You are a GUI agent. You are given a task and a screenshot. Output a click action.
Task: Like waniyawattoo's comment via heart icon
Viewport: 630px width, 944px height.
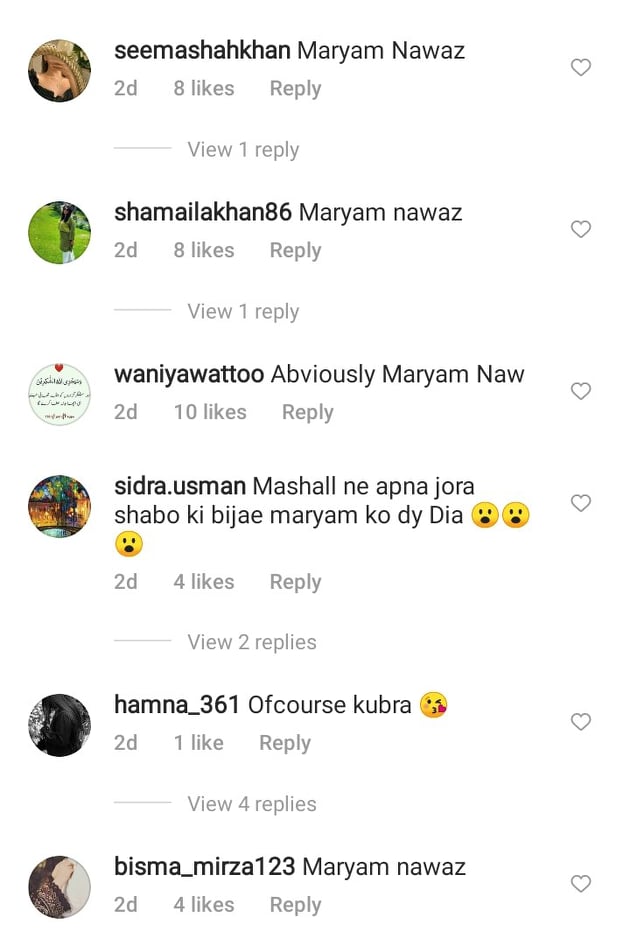coord(581,391)
